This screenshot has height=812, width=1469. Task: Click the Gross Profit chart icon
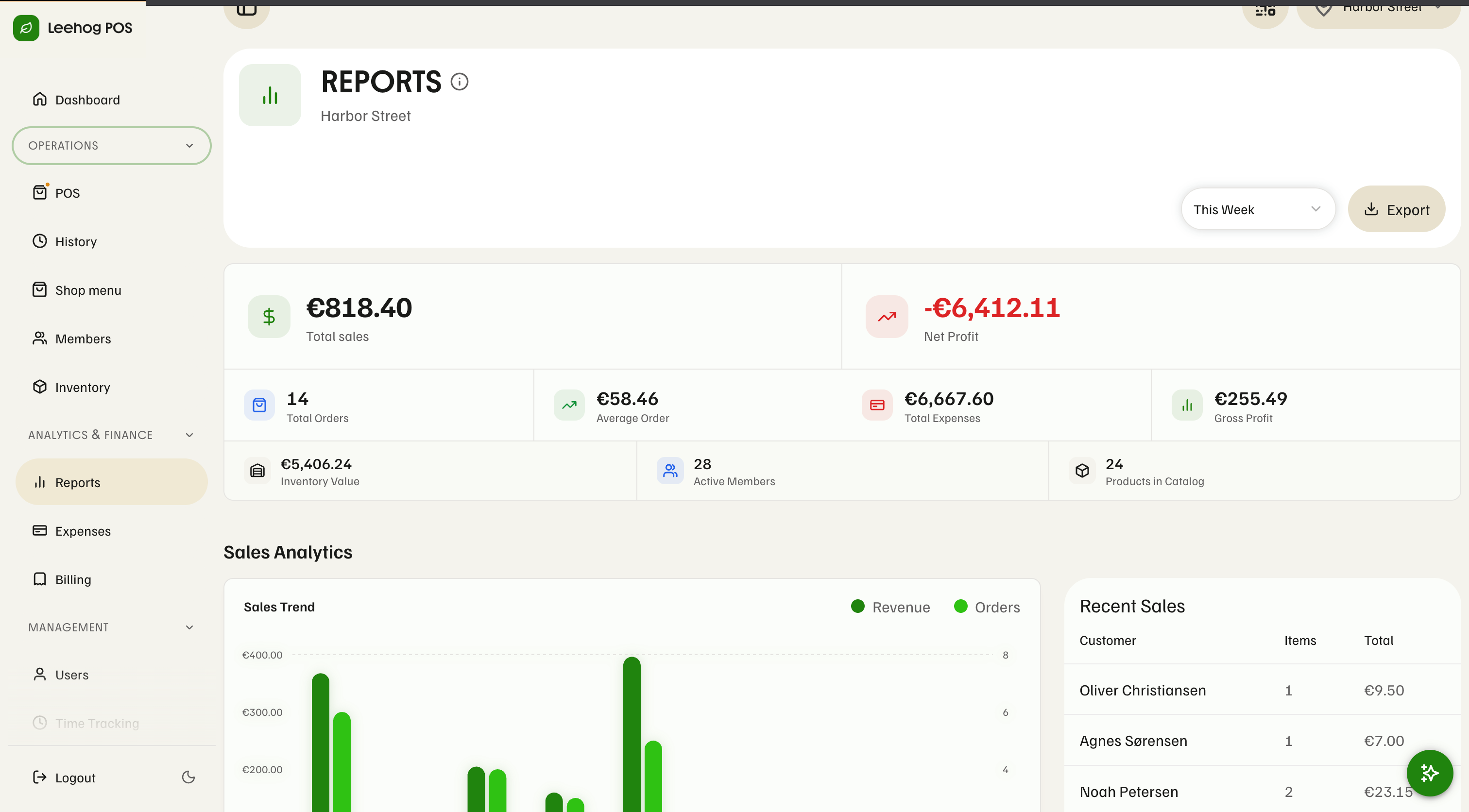coord(1187,406)
